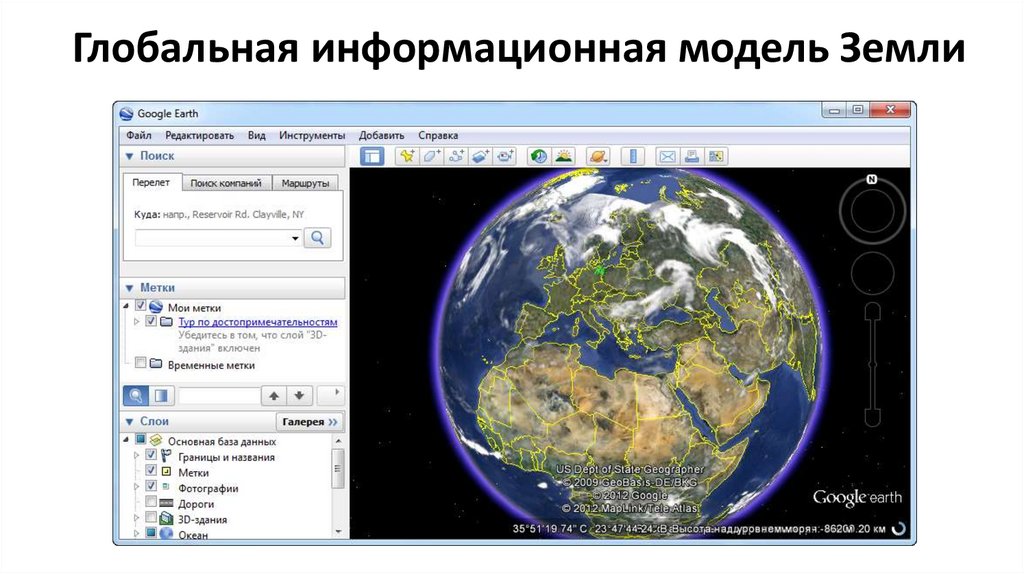Click the move up arrow button
The image size is (1024, 574).
click(274, 395)
